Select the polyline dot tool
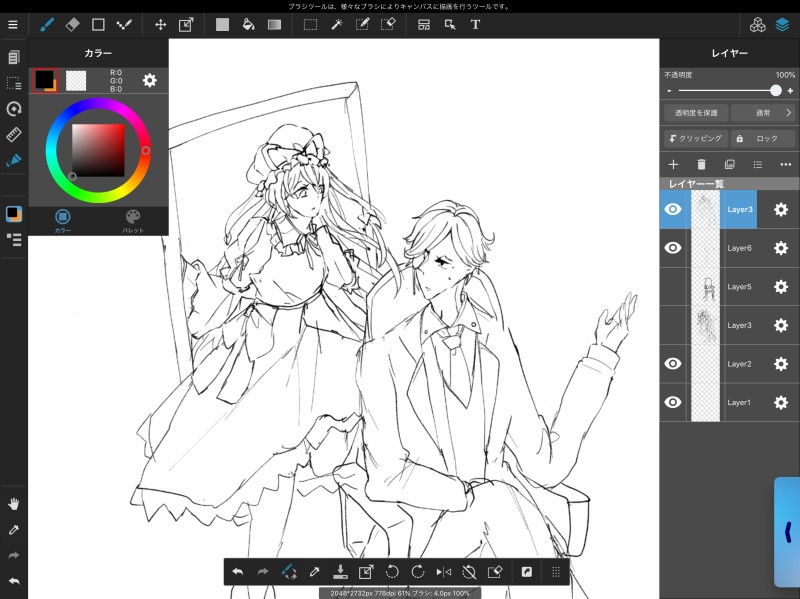This screenshot has width=800, height=599. [x=124, y=24]
